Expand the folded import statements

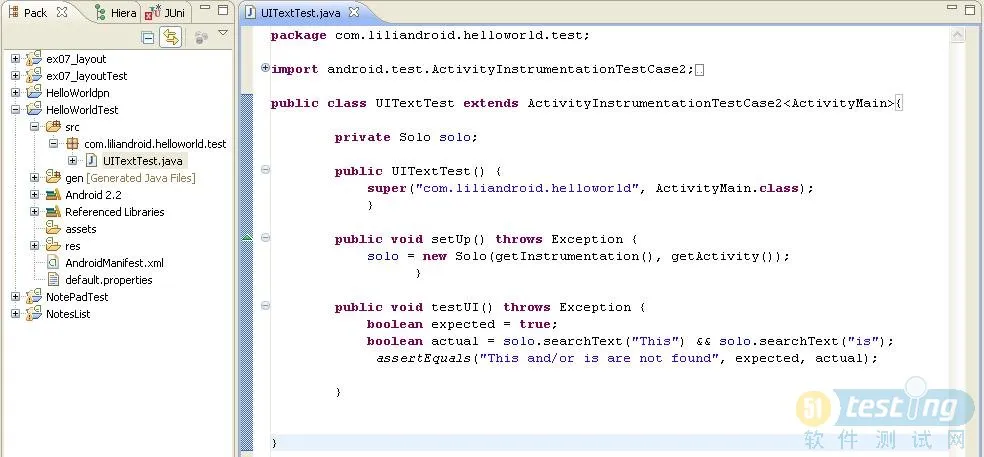pyautogui.click(x=265, y=68)
